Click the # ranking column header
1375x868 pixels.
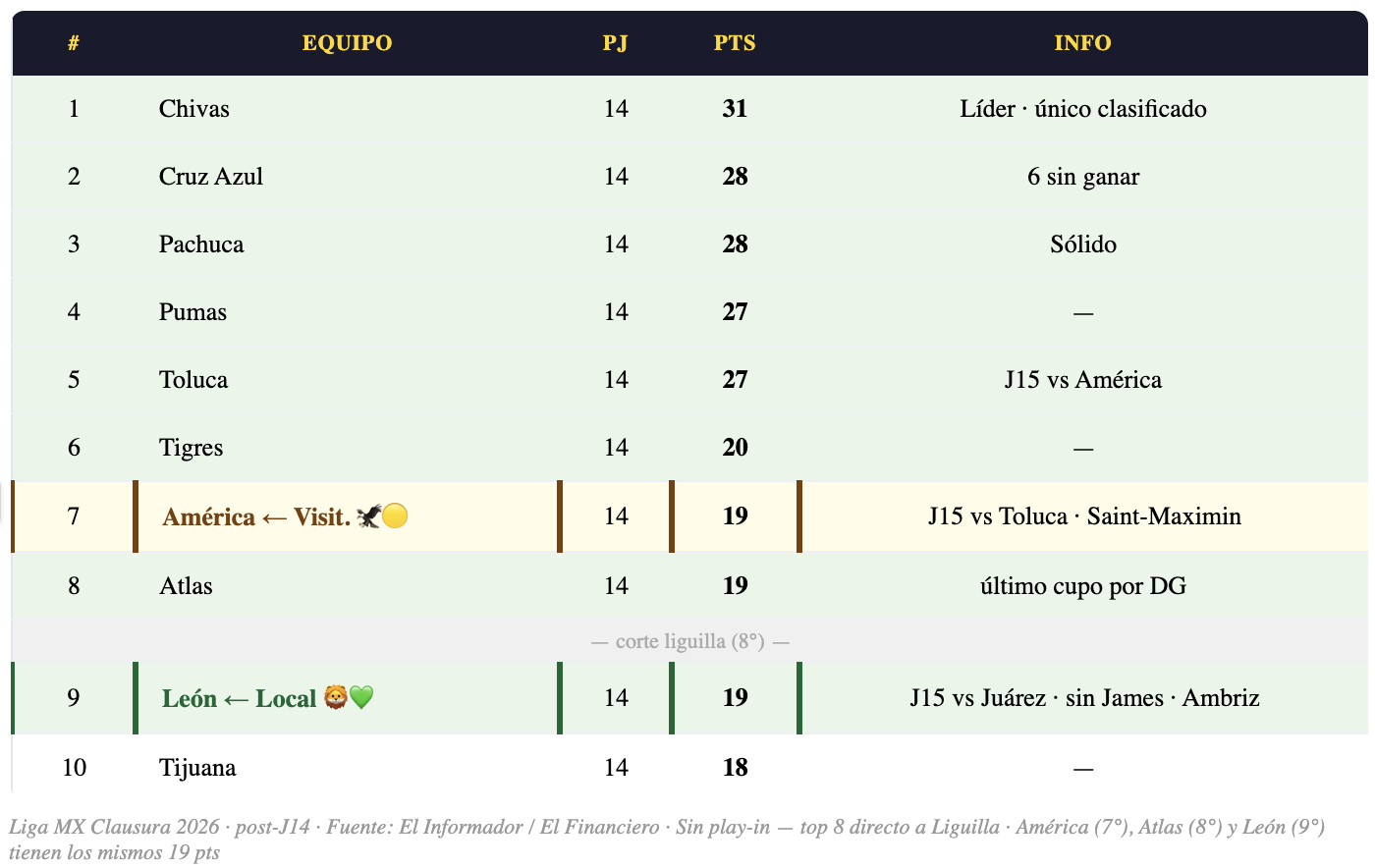(x=74, y=43)
